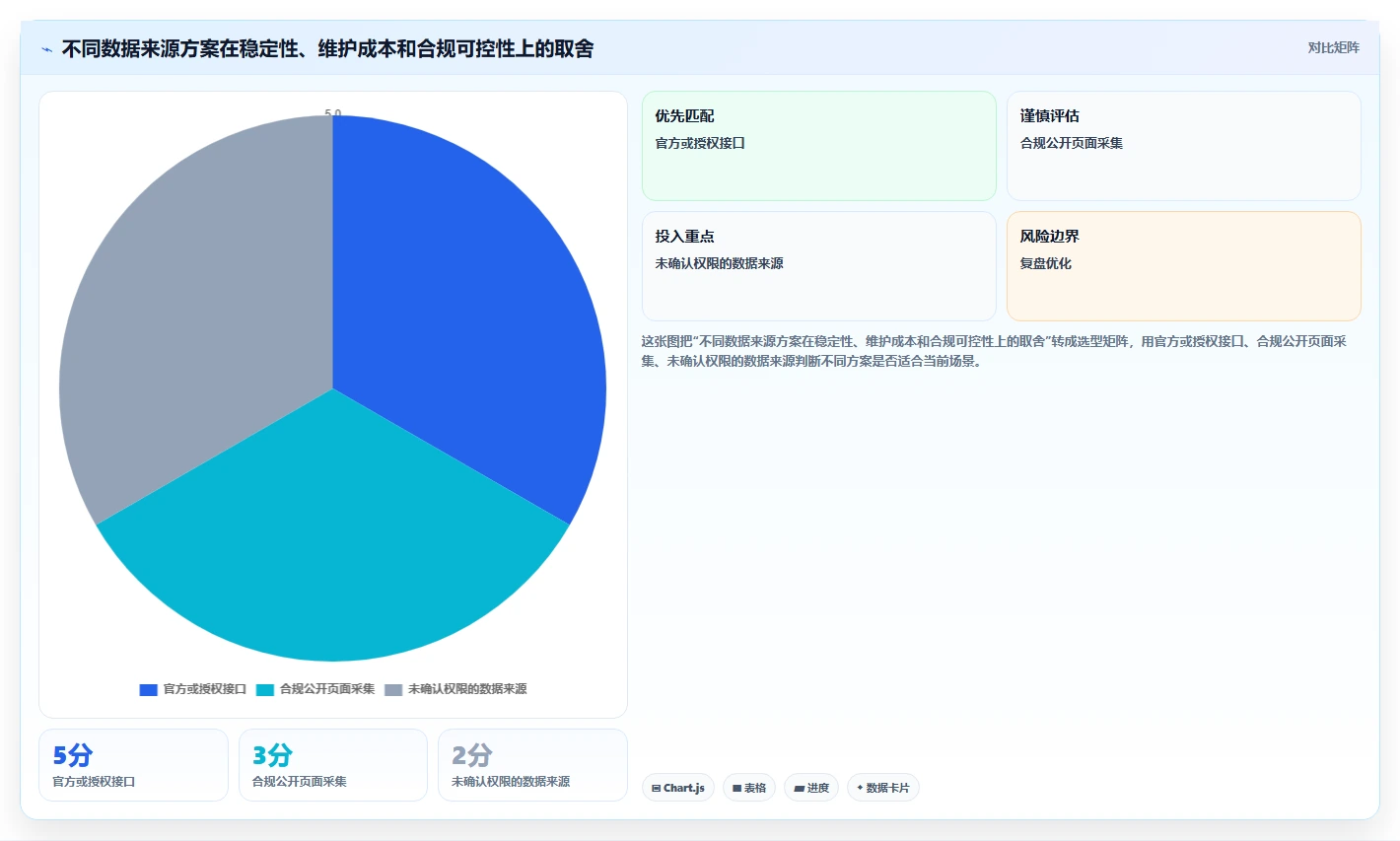Click the description paragraph starting 这张图把

click(995, 351)
